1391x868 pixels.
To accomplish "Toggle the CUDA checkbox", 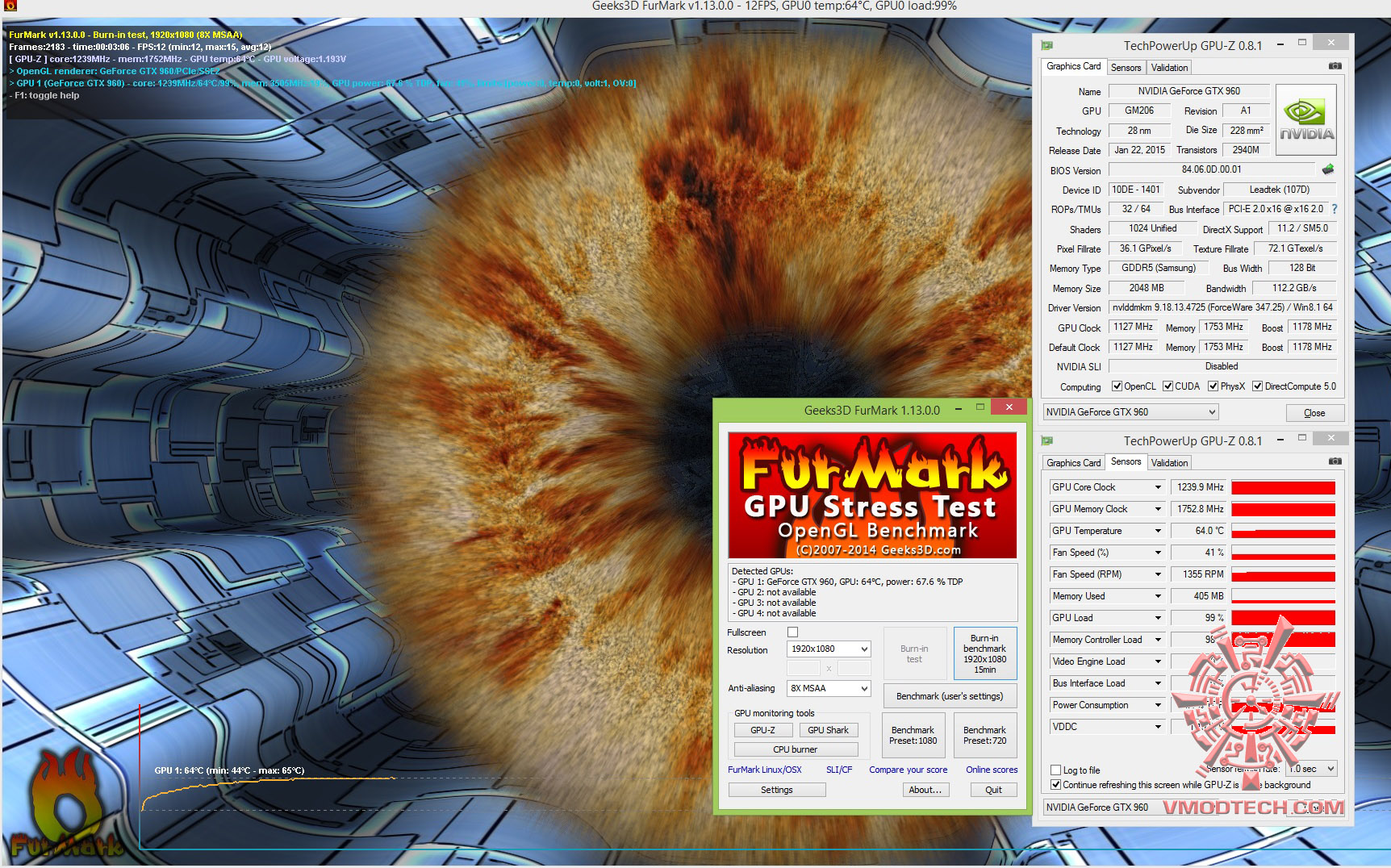I will 1168,386.
